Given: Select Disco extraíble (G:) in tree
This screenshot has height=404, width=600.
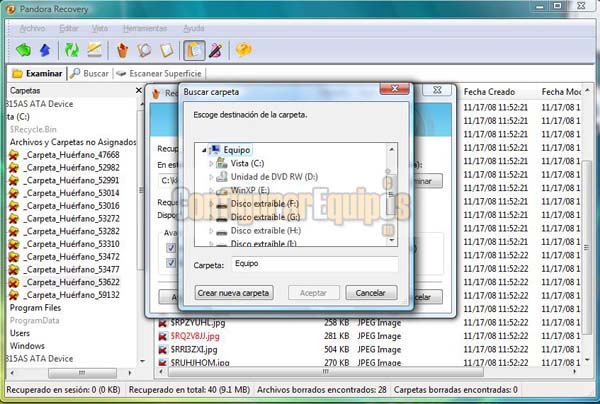Looking at the screenshot, I should coord(265,217).
